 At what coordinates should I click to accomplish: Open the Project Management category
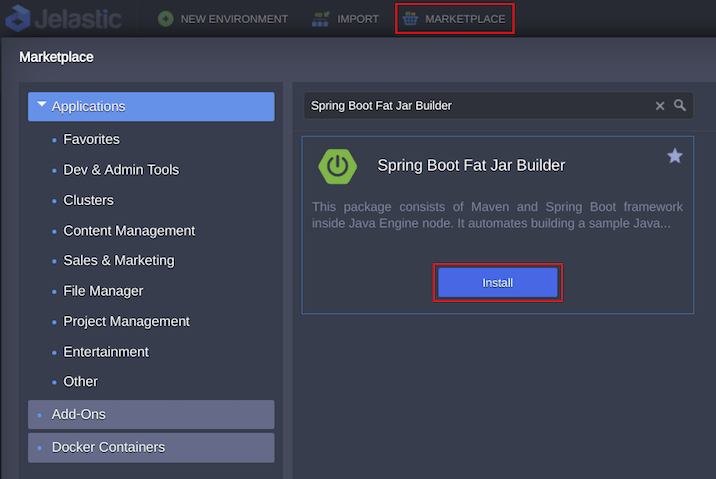pyautogui.click(x=126, y=321)
